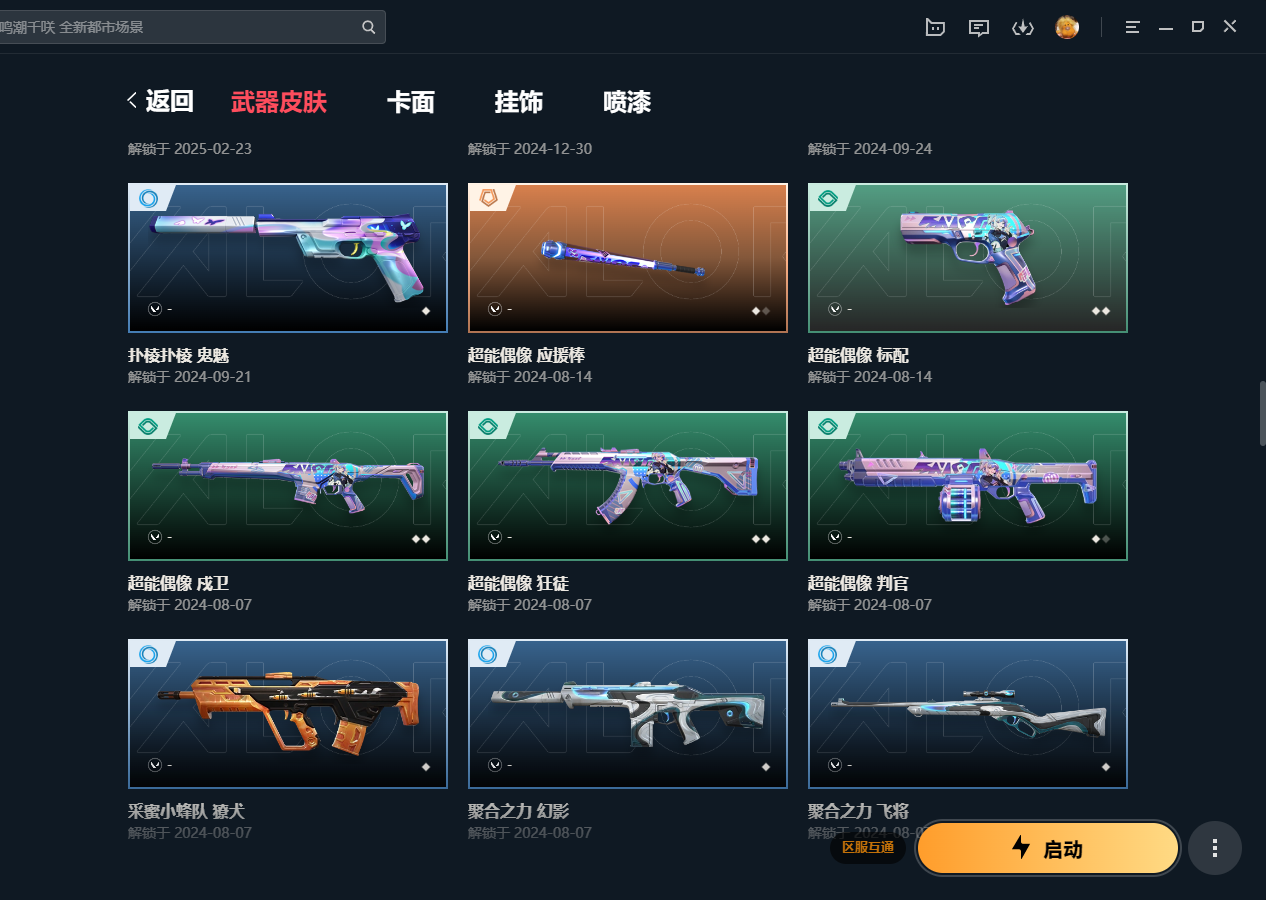Click the back chevron next to 返回
The image size is (1266, 900).
[x=132, y=100]
